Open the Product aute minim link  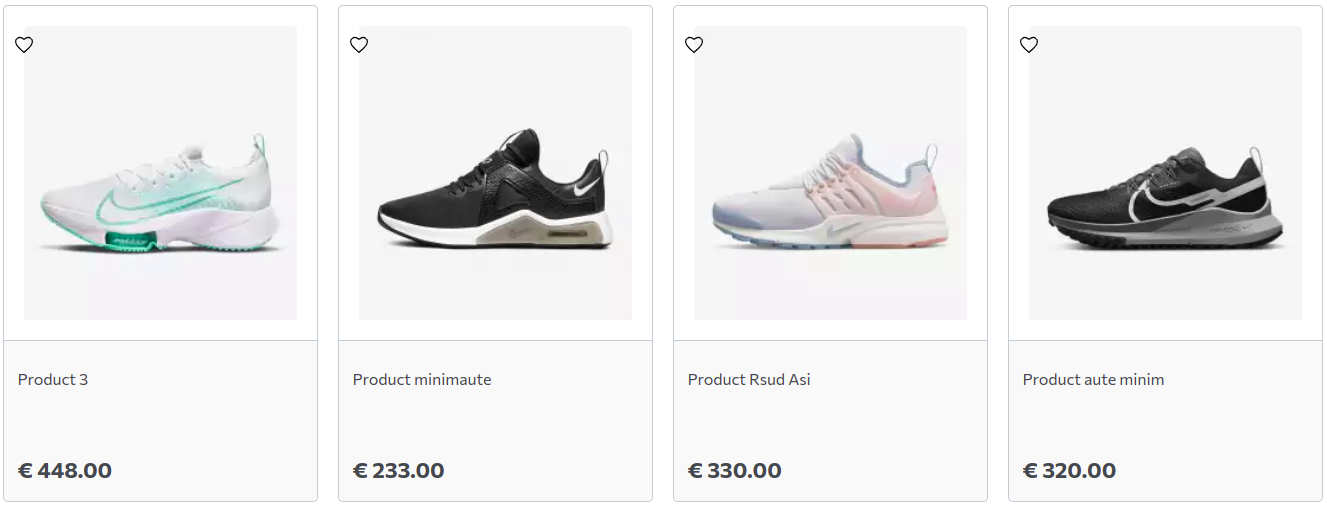[1093, 380]
